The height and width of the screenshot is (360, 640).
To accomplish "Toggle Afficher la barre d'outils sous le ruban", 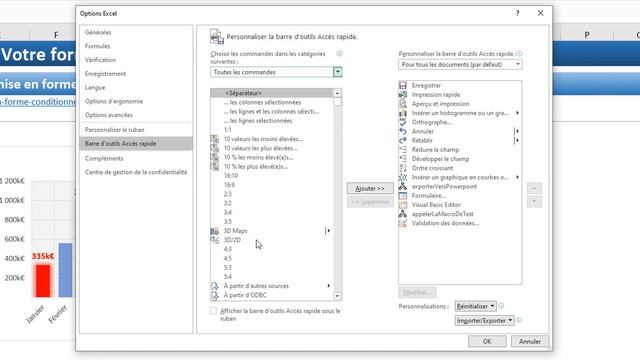I will coord(213,311).
